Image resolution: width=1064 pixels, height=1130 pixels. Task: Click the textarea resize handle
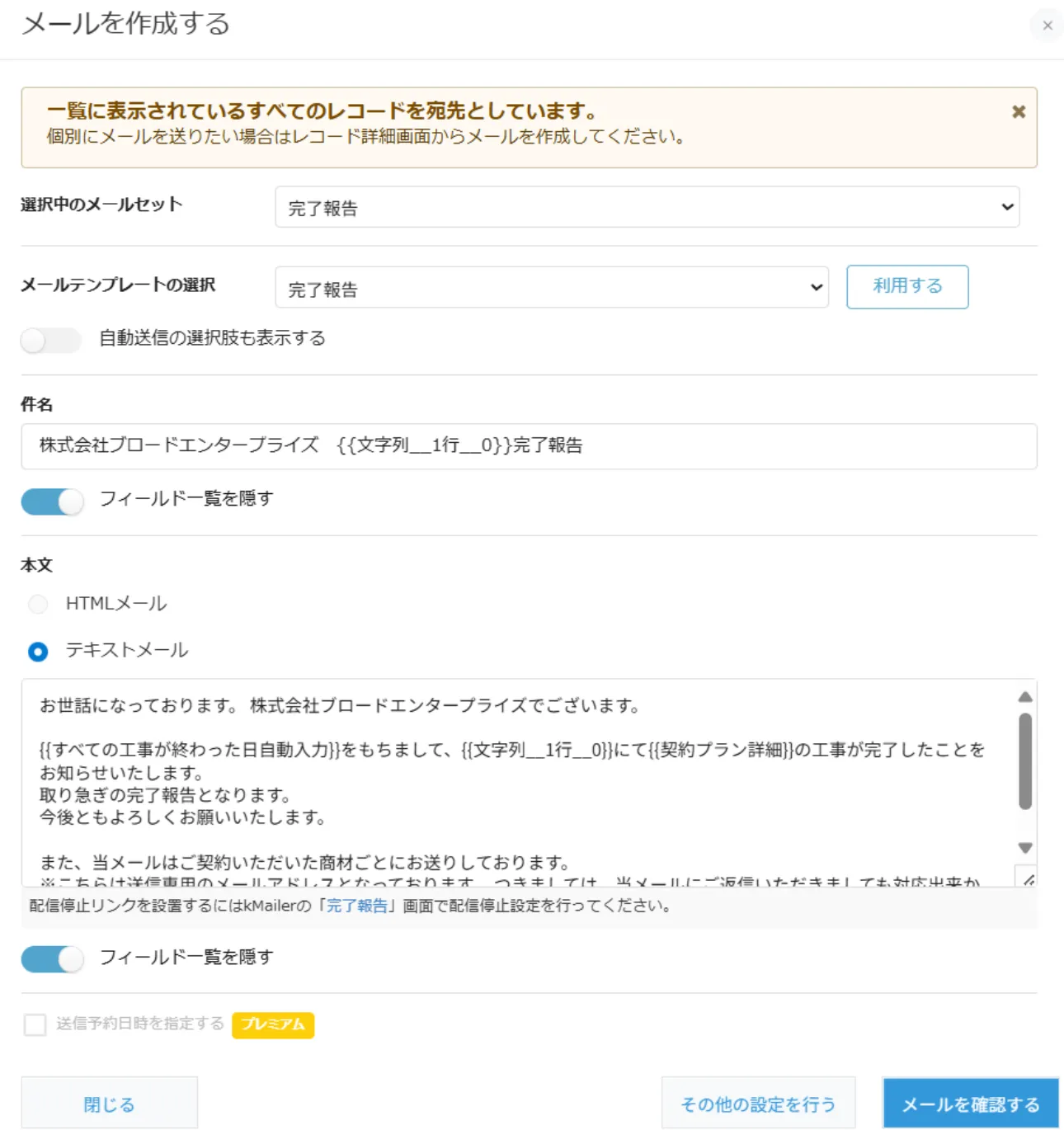pos(1028,879)
